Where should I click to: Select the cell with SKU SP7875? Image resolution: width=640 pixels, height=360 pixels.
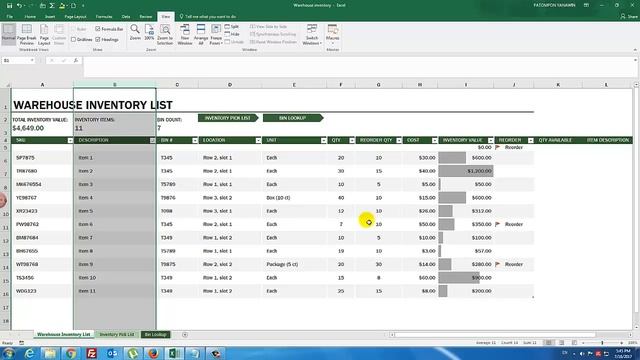coord(42,158)
